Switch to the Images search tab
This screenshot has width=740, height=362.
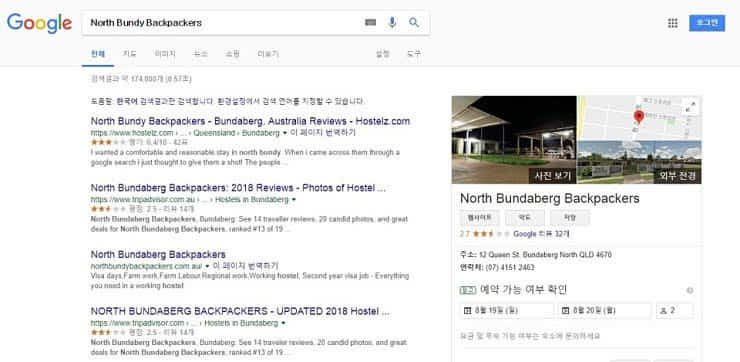pyautogui.click(x=165, y=54)
